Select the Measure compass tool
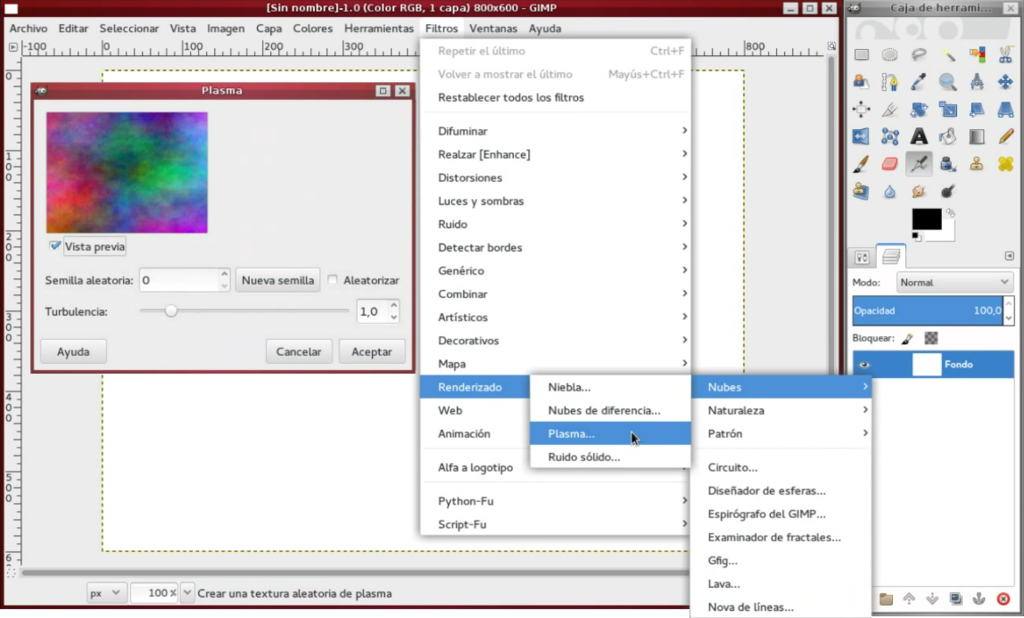 977,82
